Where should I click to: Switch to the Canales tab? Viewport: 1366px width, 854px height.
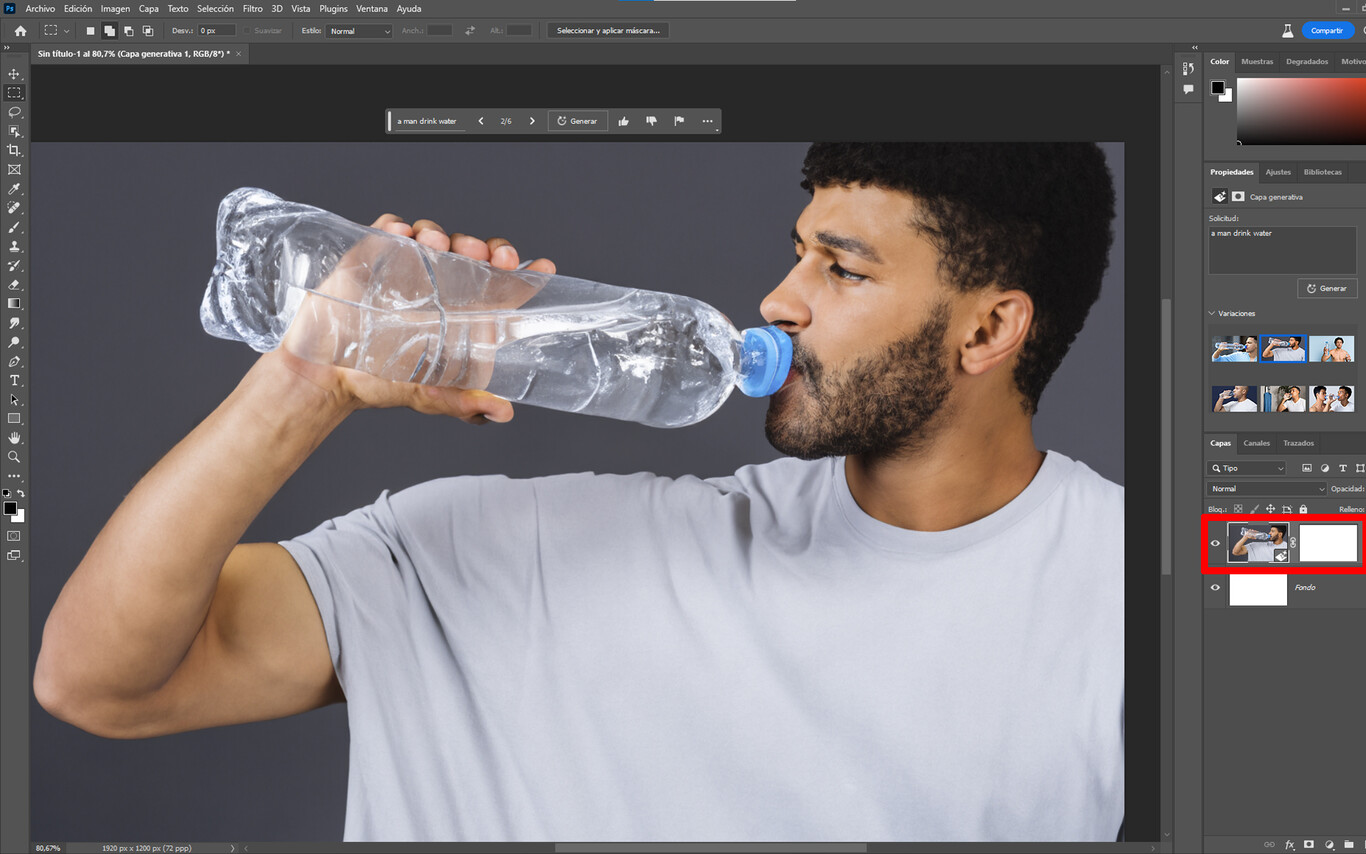(x=1256, y=443)
